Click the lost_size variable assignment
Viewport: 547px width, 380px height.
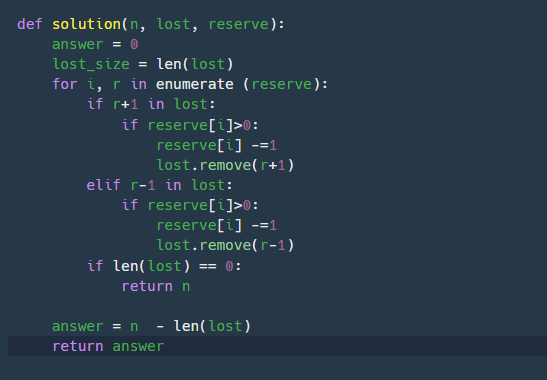coord(142,64)
